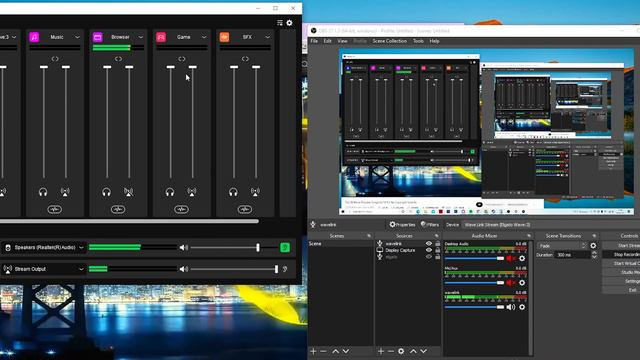Click the Wave Link mixer layout icon beside gear

[x=280, y=23]
